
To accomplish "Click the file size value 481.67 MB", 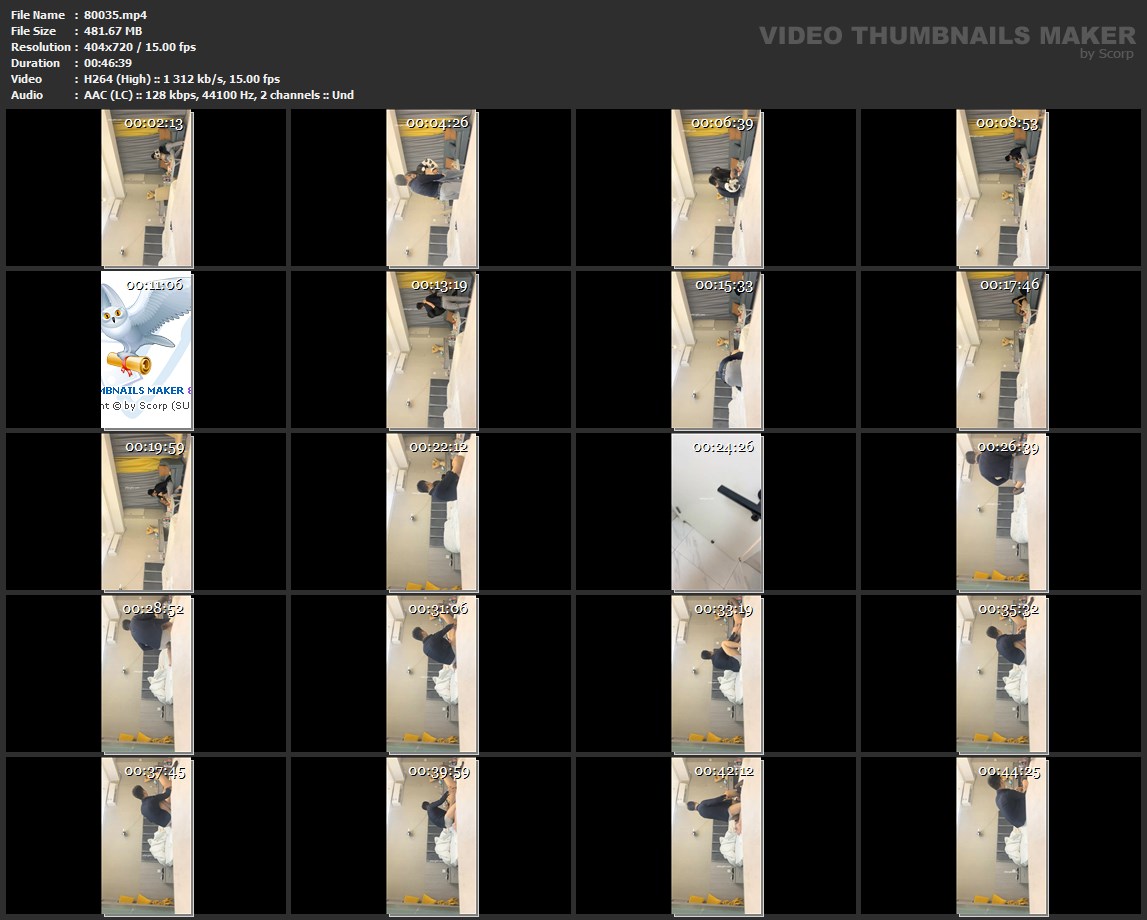I will pos(113,31).
